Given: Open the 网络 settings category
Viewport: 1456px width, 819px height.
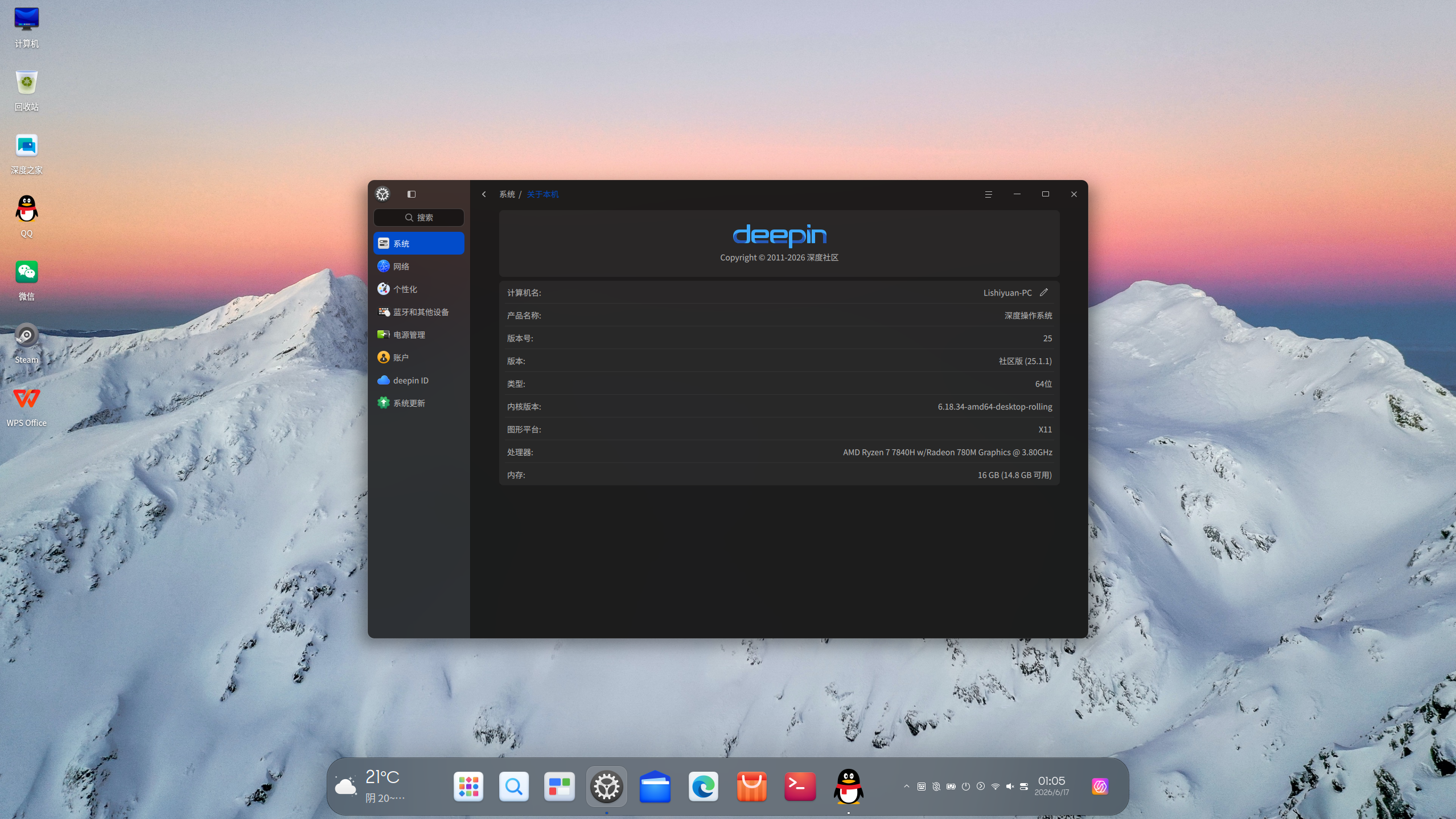Looking at the screenshot, I should coord(419,266).
